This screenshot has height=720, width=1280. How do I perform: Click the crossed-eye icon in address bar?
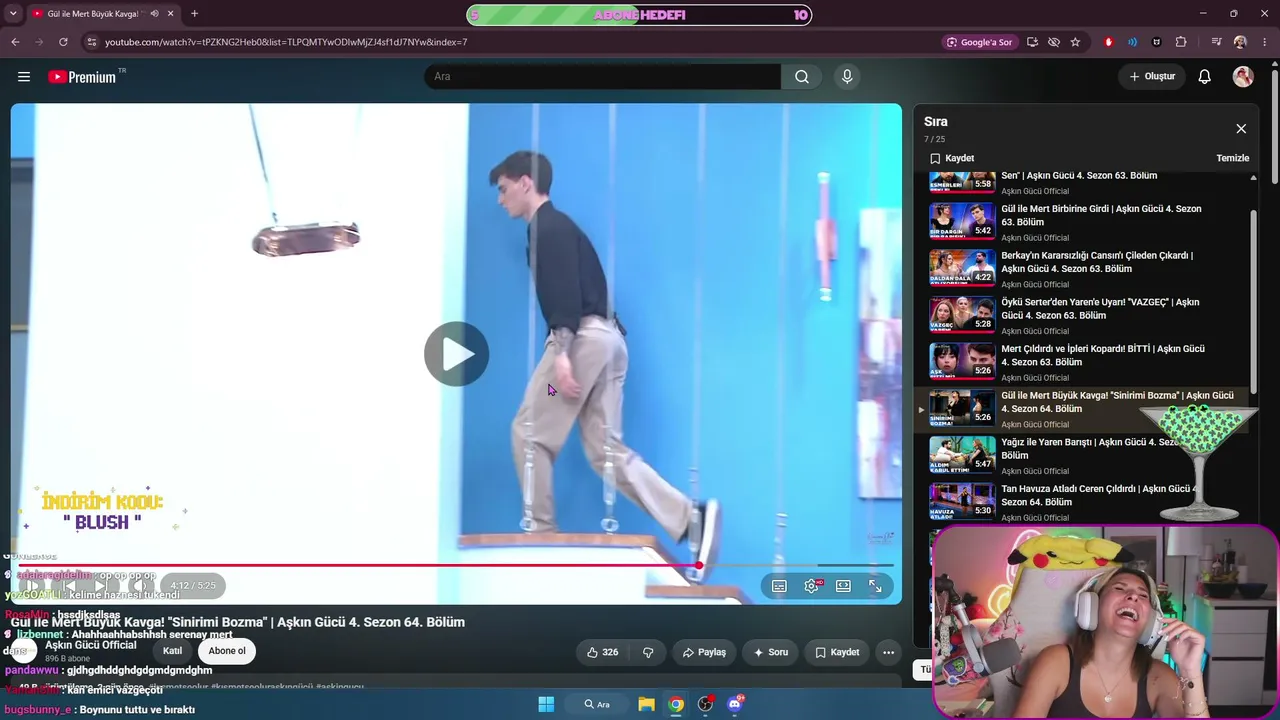tap(1054, 42)
